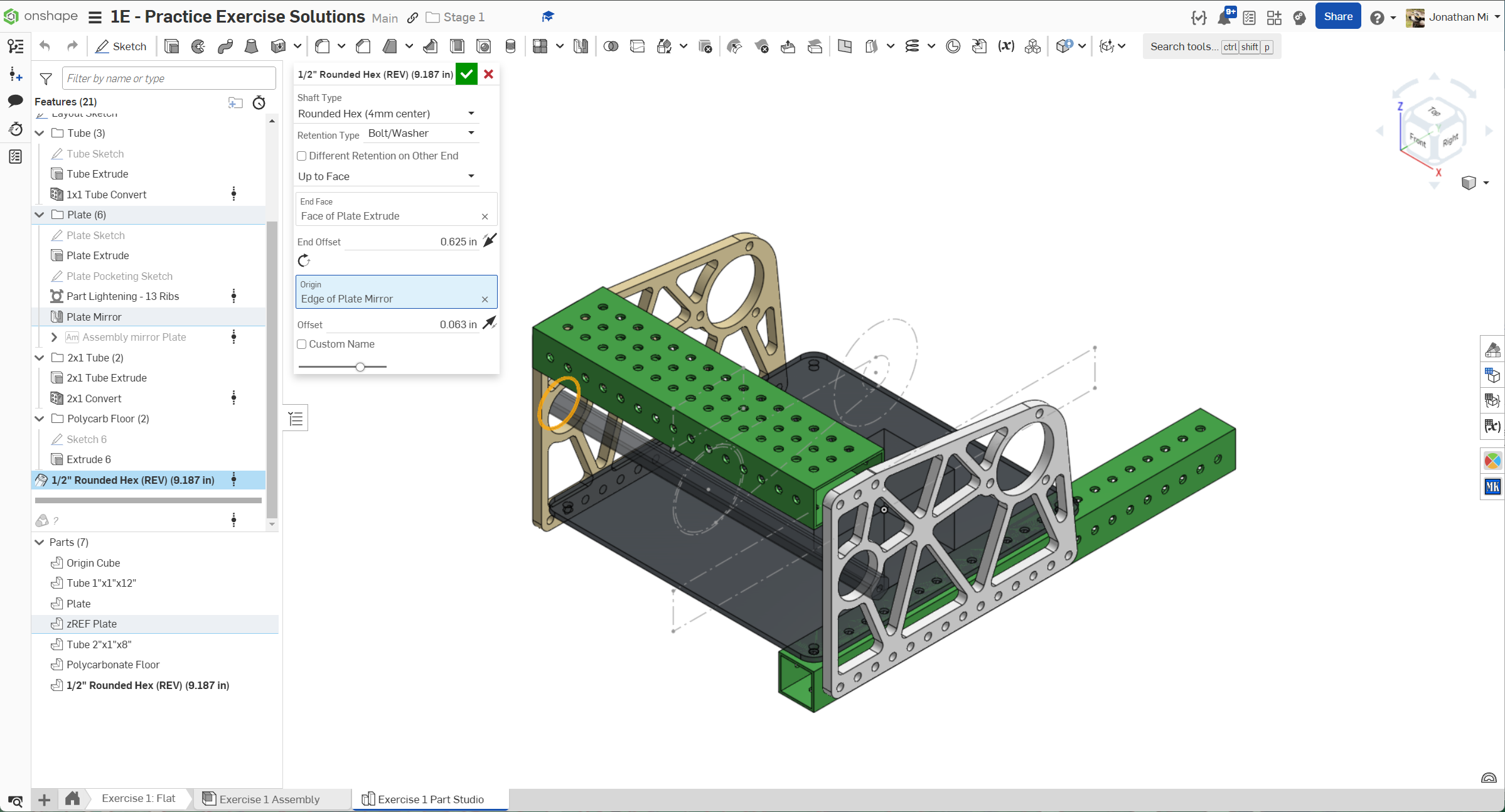Select the Revolve tool icon
1505x812 pixels.
198,46
